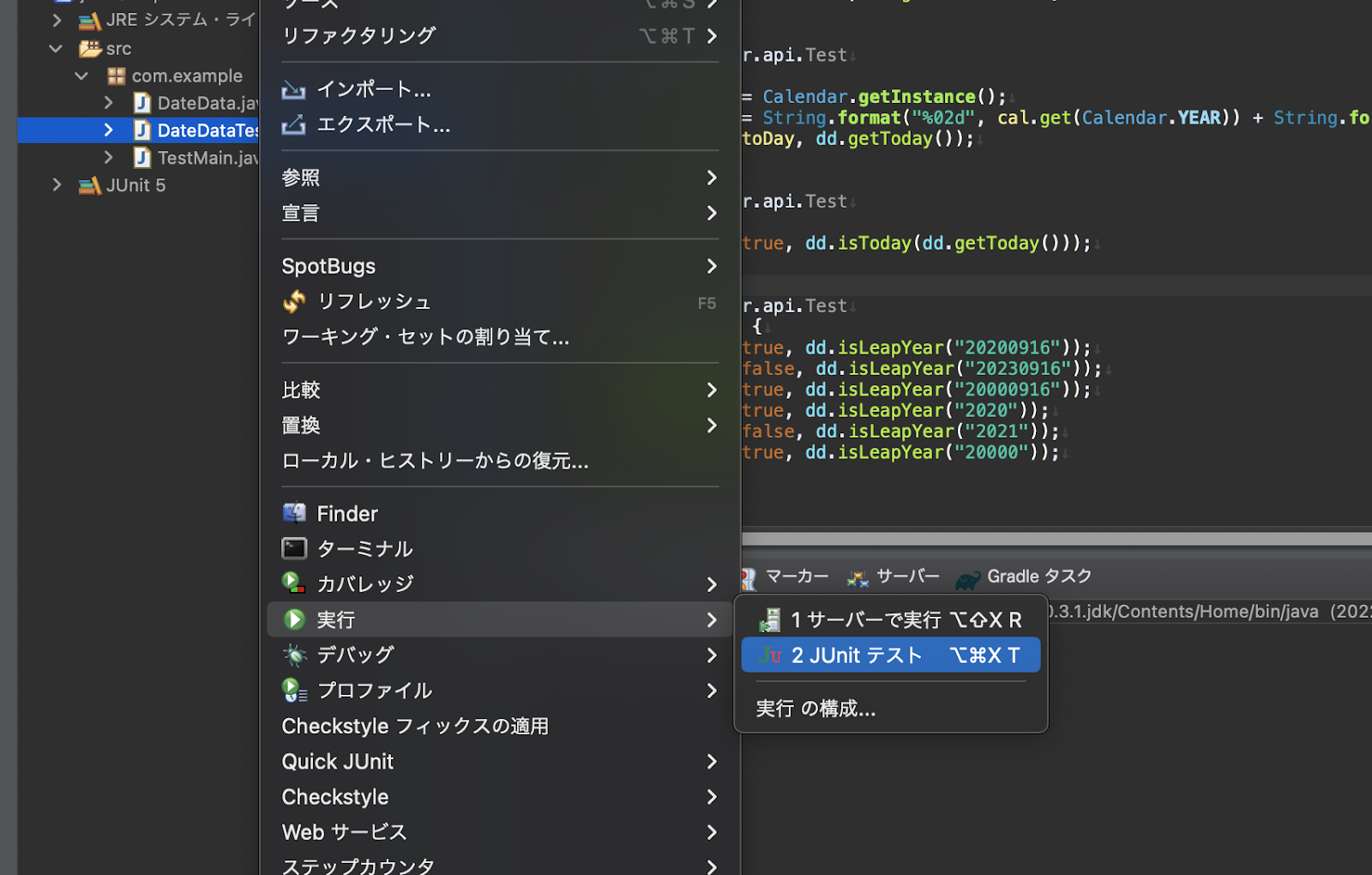Click the Finder icon in context menu
The height and width of the screenshot is (875, 1372).
[294, 513]
